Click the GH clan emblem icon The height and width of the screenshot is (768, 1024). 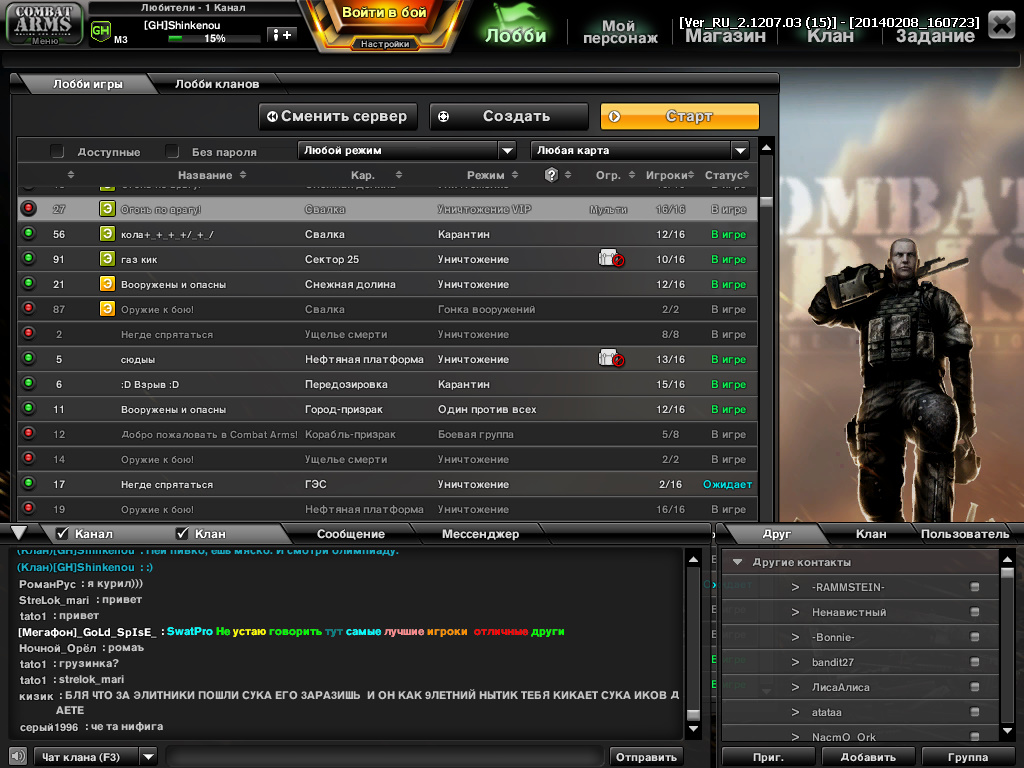pos(101,30)
